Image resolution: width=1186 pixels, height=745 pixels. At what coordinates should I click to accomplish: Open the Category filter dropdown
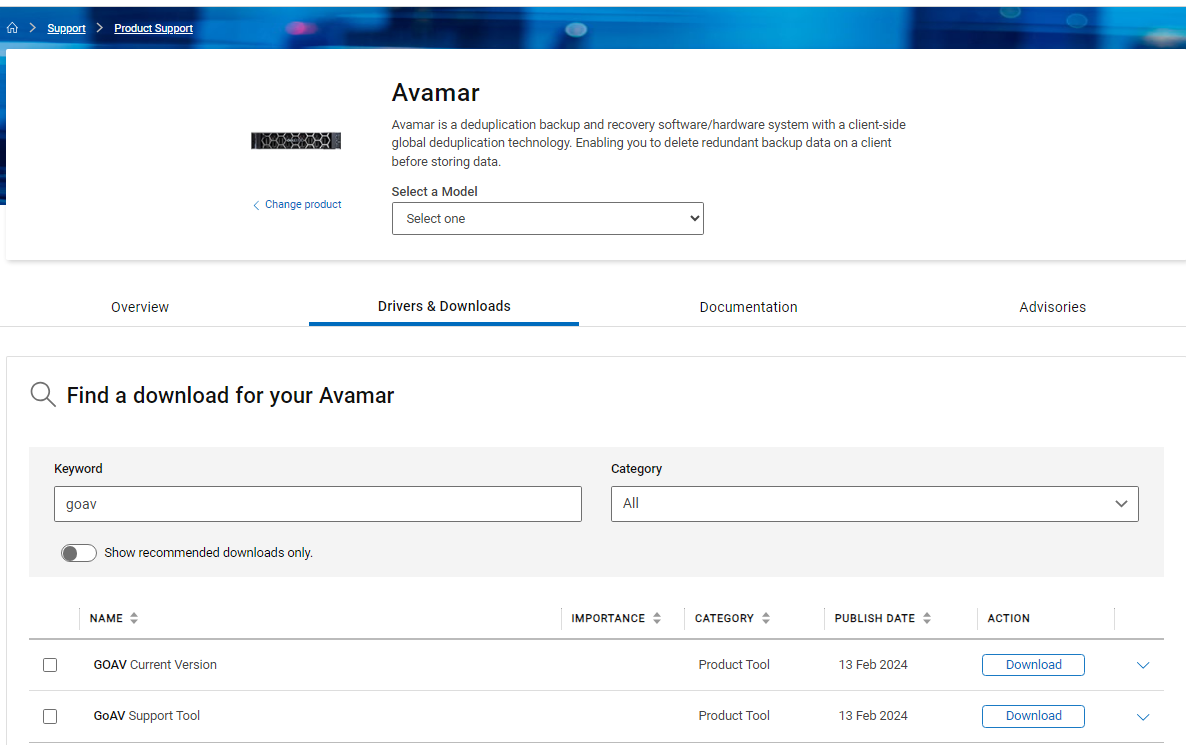click(x=874, y=504)
